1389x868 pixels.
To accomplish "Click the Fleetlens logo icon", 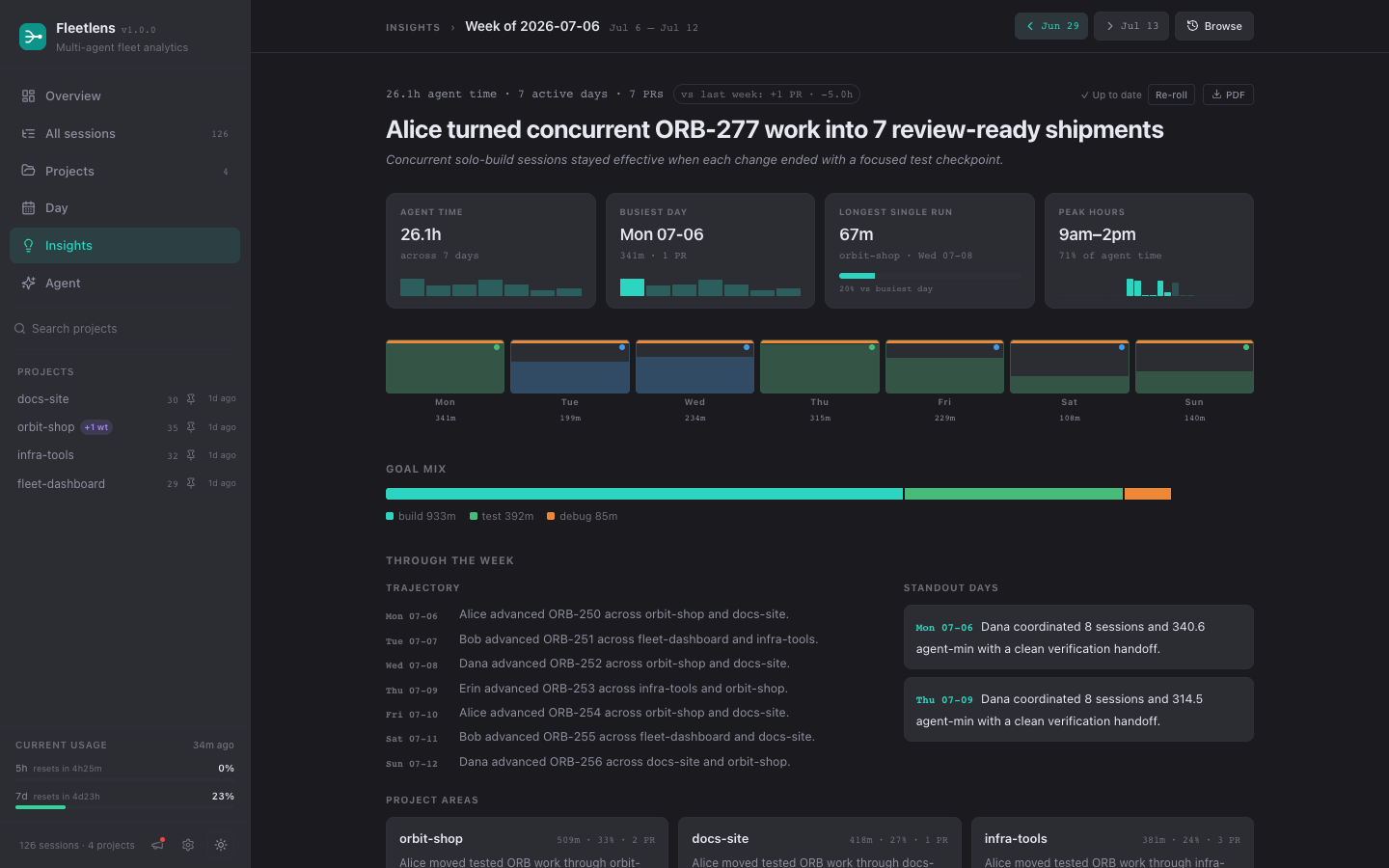I will coord(33,37).
